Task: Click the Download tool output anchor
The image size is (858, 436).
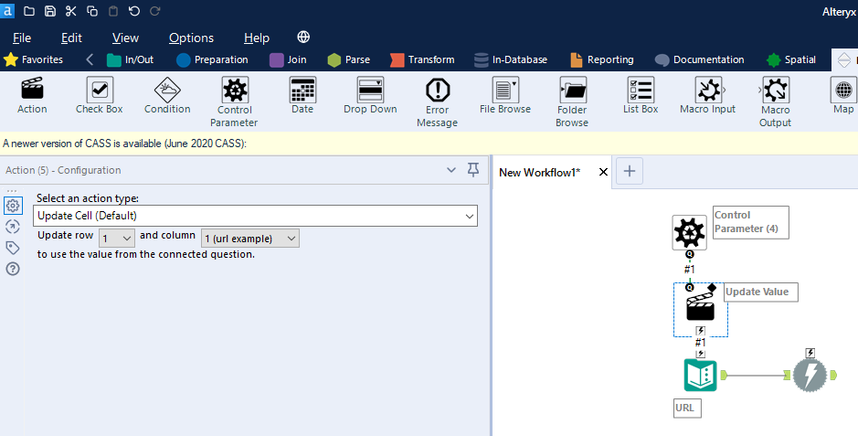Action: pos(833,375)
